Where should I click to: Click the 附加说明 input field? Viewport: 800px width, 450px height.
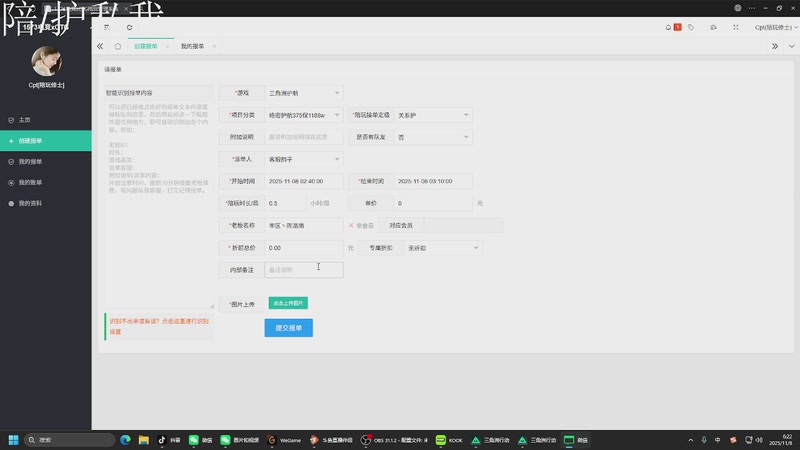tap(304, 137)
